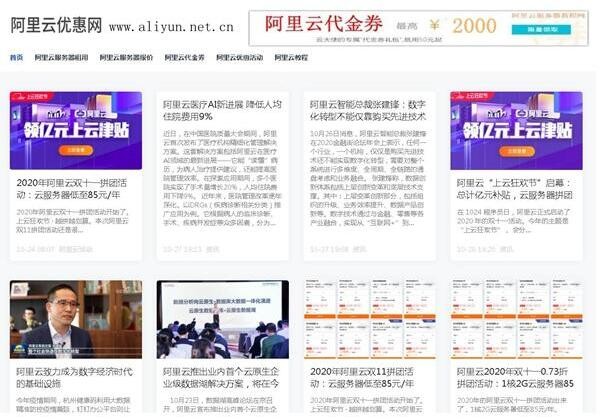Screen dimensions: 600x419
Task: Open the conference presentation photo thumbnail
Action: pos(223,319)
